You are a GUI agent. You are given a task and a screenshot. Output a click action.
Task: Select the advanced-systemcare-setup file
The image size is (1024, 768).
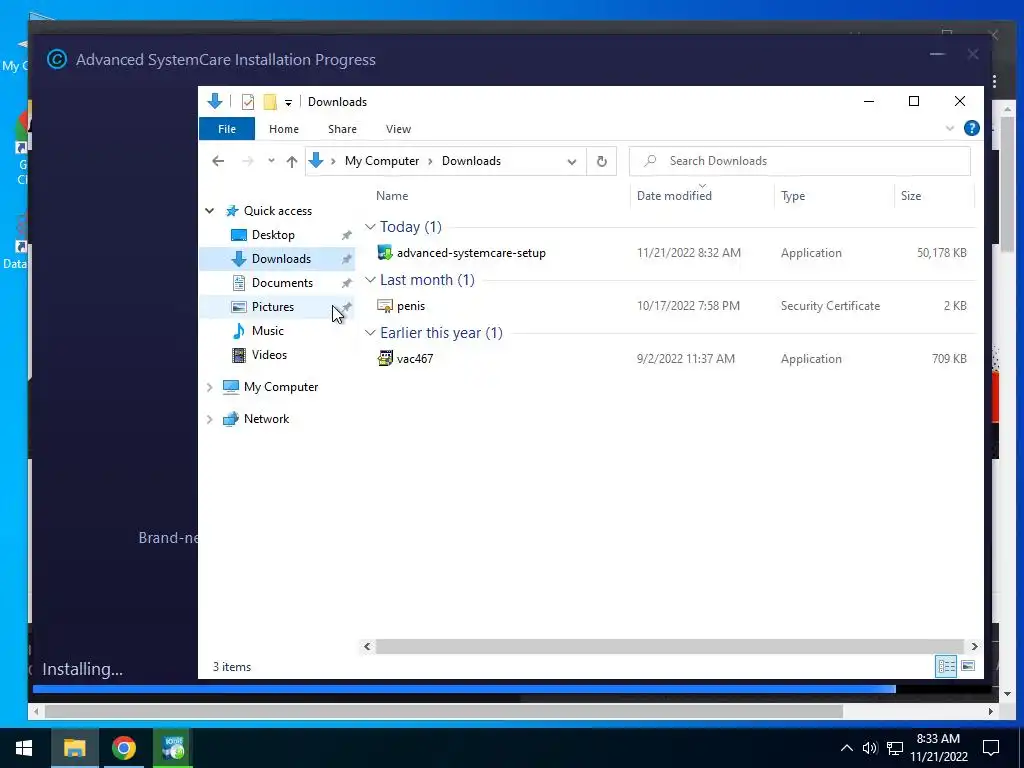(471, 253)
